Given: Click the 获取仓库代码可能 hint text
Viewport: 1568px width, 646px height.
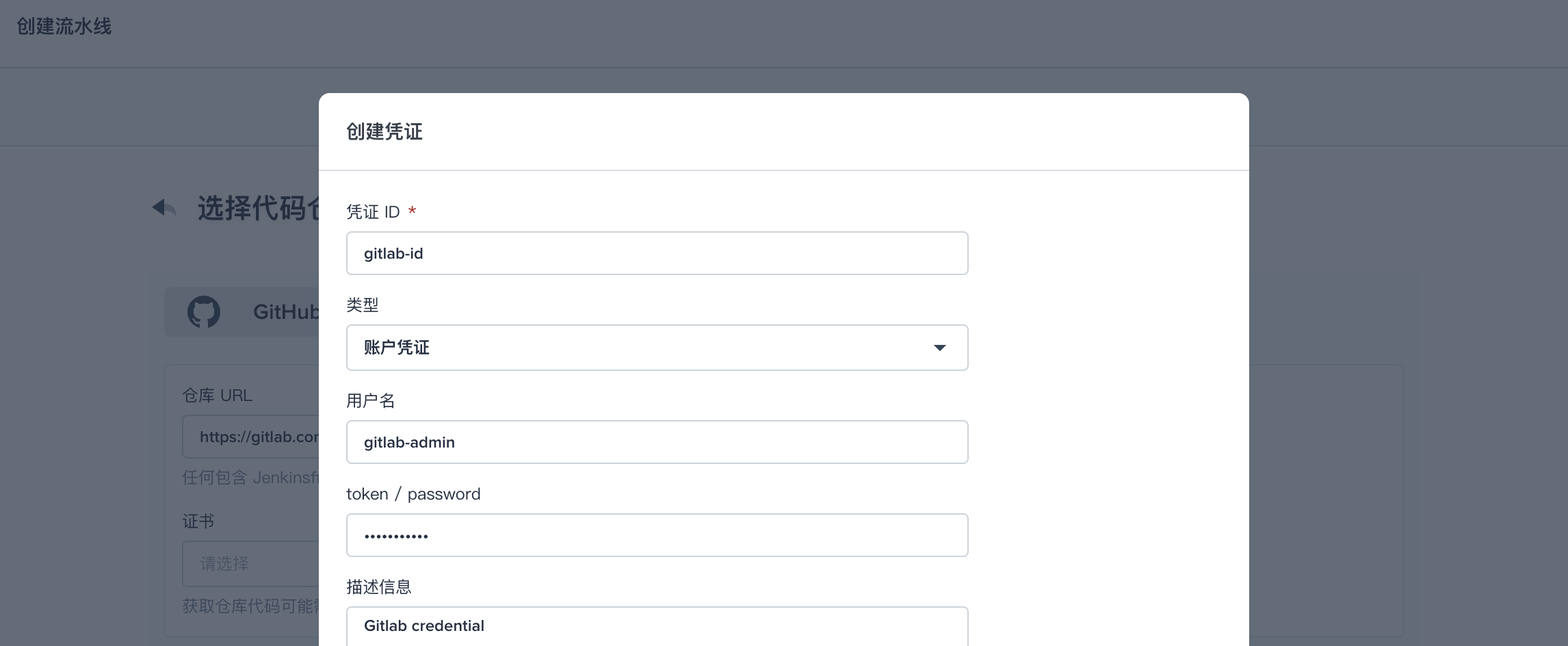Looking at the screenshot, I should (x=250, y=606).
